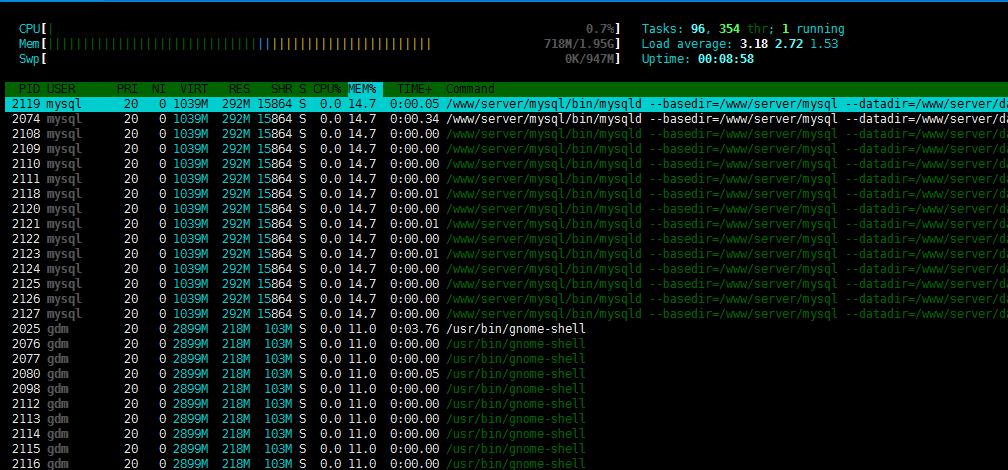Select process row PID 2120
This screenshot has height=470, width=1008.
click(506, 209)
